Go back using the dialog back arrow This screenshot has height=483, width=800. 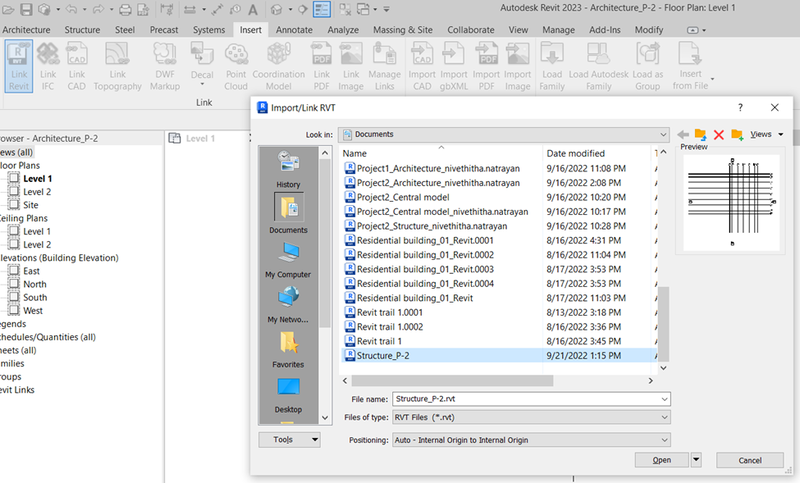click(x=683, y=135)
